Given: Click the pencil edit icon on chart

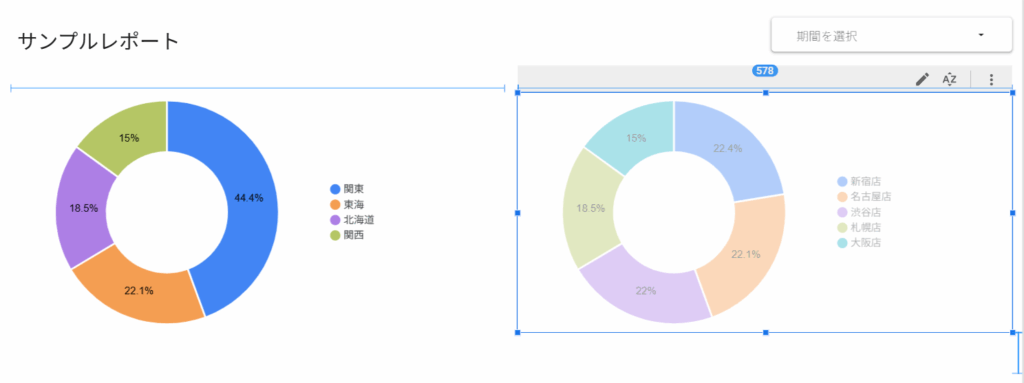Looking at the screenshot, I should tap(922, 79).
